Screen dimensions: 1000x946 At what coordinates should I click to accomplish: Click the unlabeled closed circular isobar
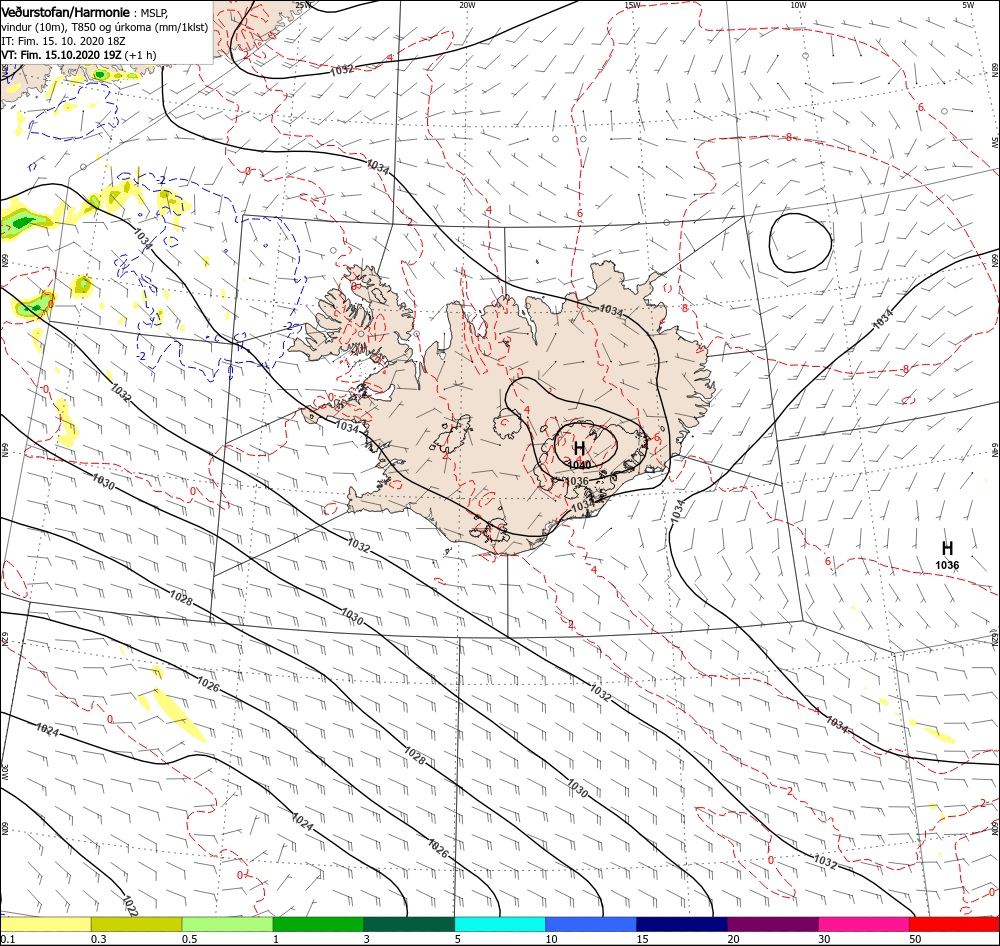coord(800,242)
